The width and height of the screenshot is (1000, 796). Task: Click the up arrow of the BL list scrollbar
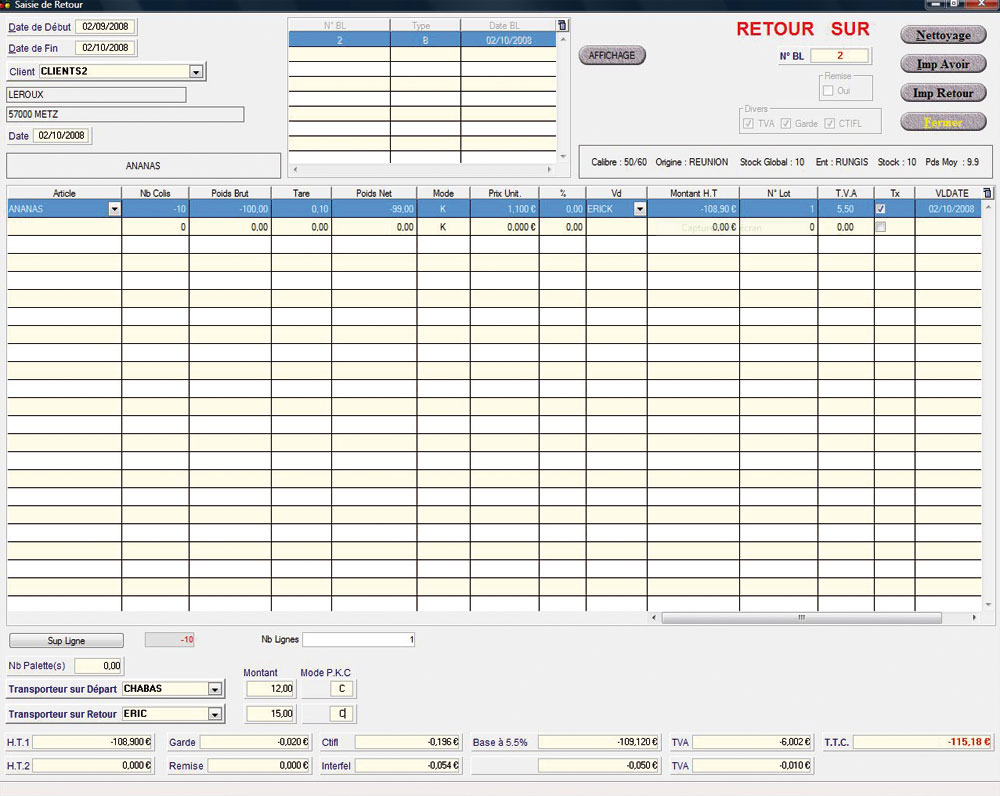(562, 40)
